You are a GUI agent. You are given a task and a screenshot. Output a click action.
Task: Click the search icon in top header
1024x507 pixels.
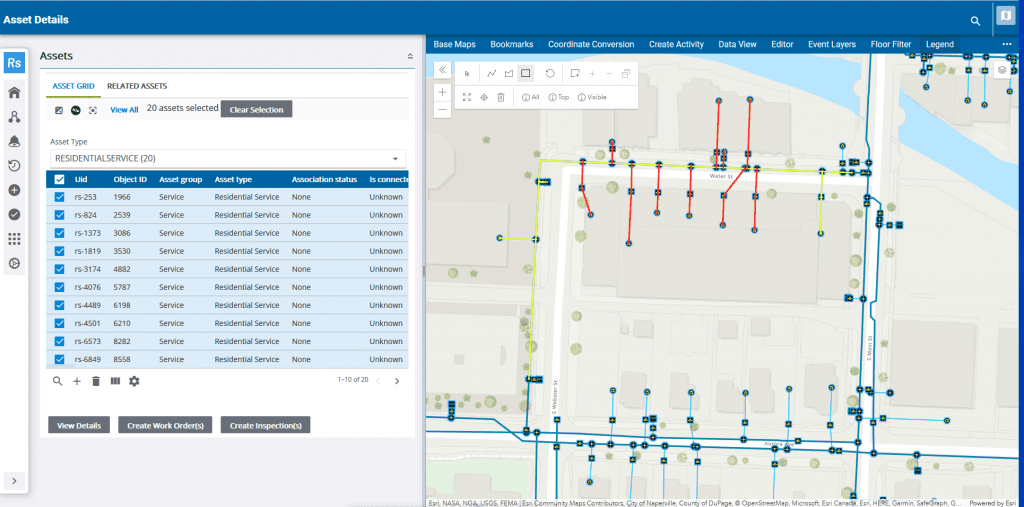[x=975, y=20]
